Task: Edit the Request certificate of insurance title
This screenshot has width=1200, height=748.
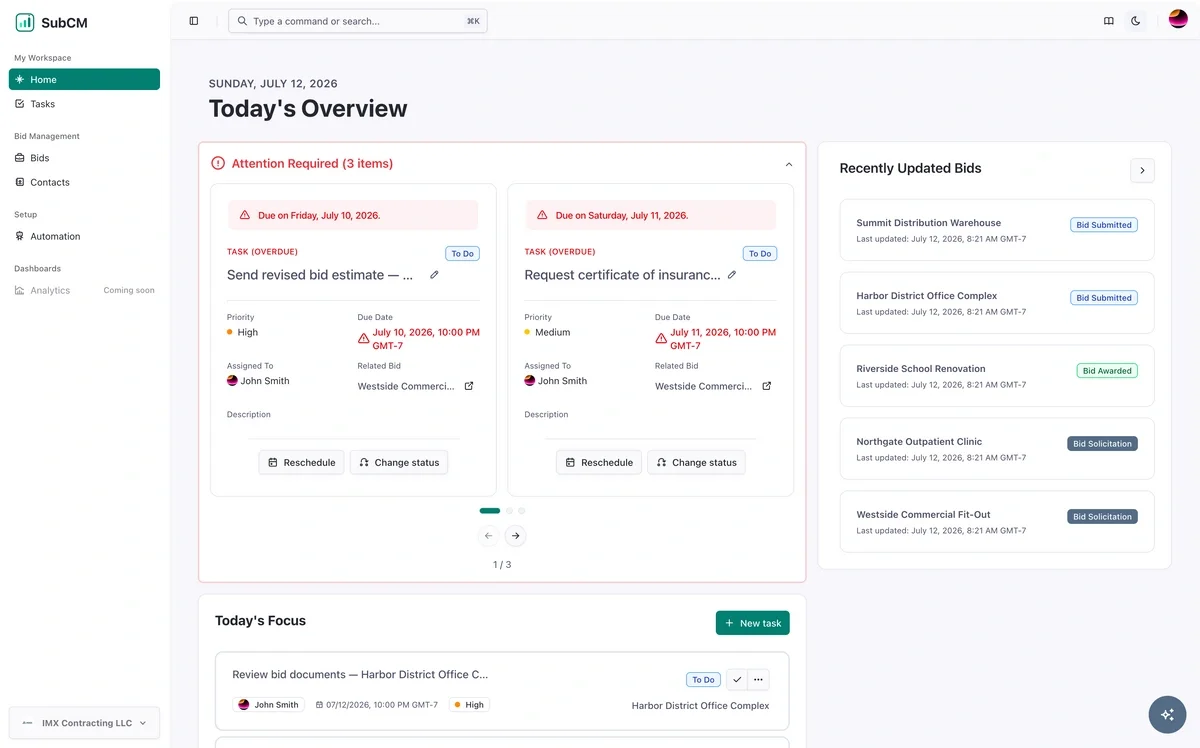Action: (x=732, y=274)
